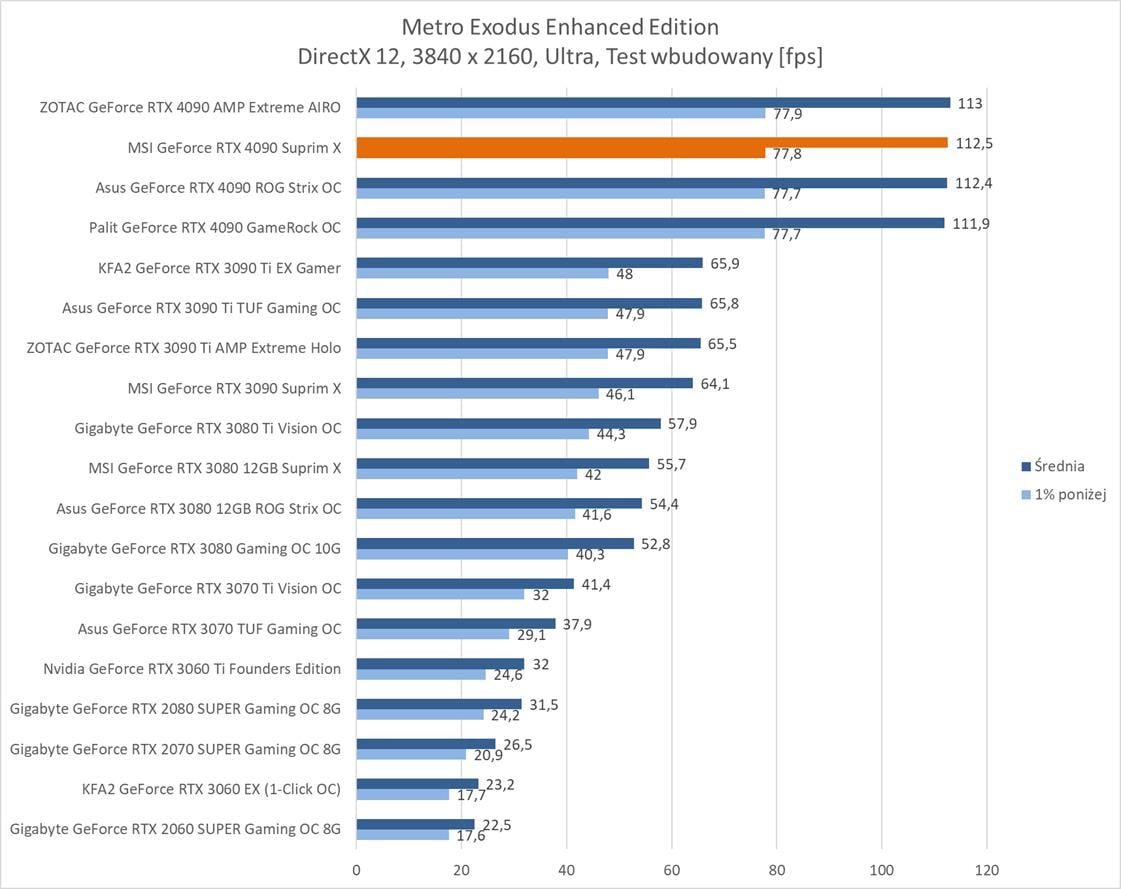Click the 65,9 bar for KFA2 3090 Ti
The width and height of the screenshot is (1121, 889).
529,263
